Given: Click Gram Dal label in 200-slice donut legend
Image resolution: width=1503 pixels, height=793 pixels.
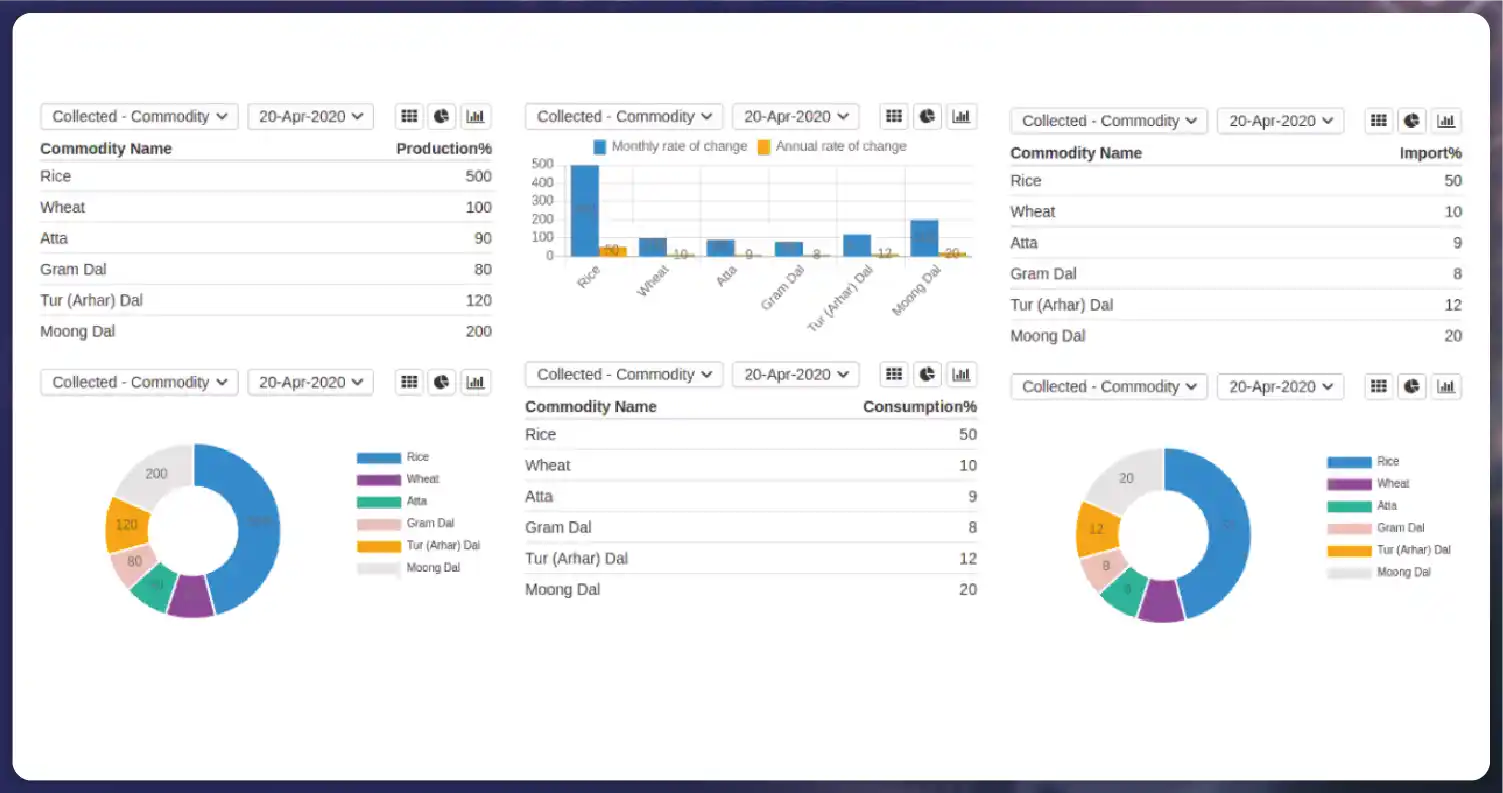Looking at the screenshot, I should [x=430, y=524].
